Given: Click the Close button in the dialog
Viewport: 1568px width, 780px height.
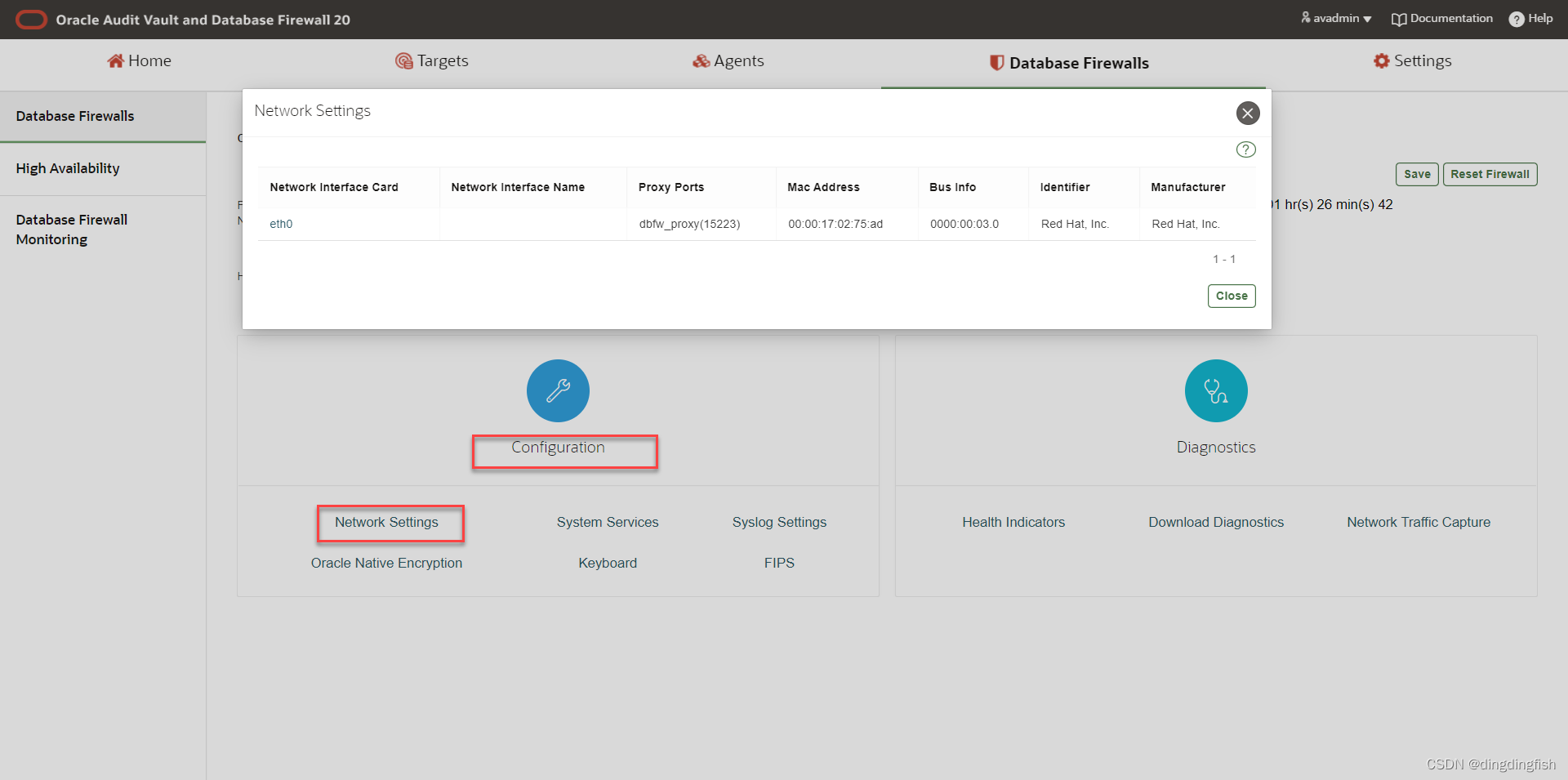Looking at the screenshot, I should pos(1232,296).
